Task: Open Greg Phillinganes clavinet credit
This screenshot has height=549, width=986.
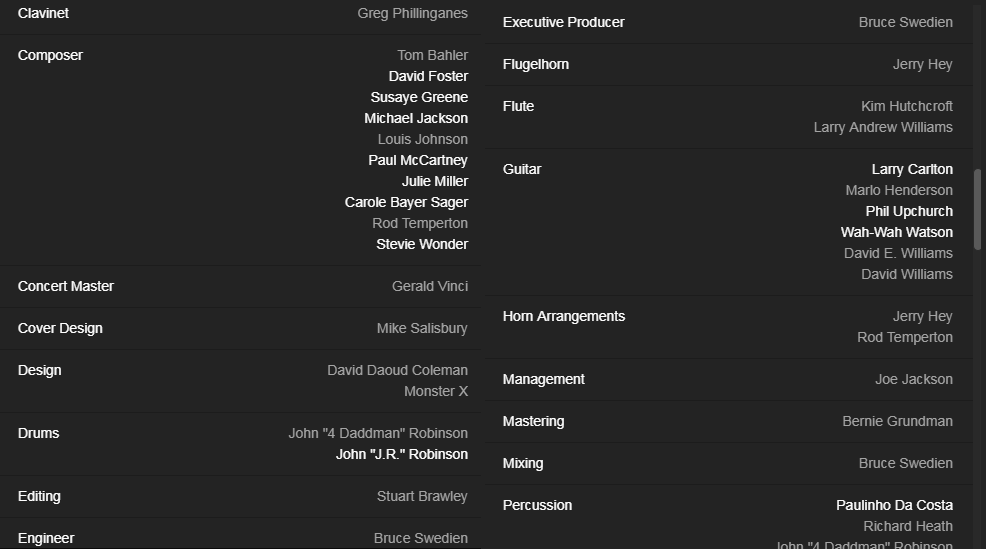Action: [x=412, y=13]
